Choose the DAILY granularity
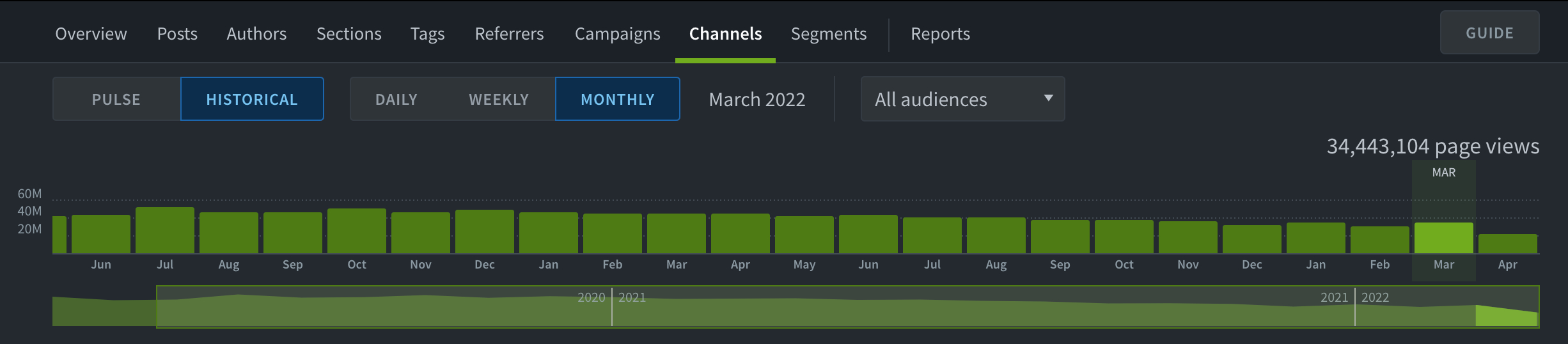This screenshot has width=1568, height=344. [x=396, y=99]
